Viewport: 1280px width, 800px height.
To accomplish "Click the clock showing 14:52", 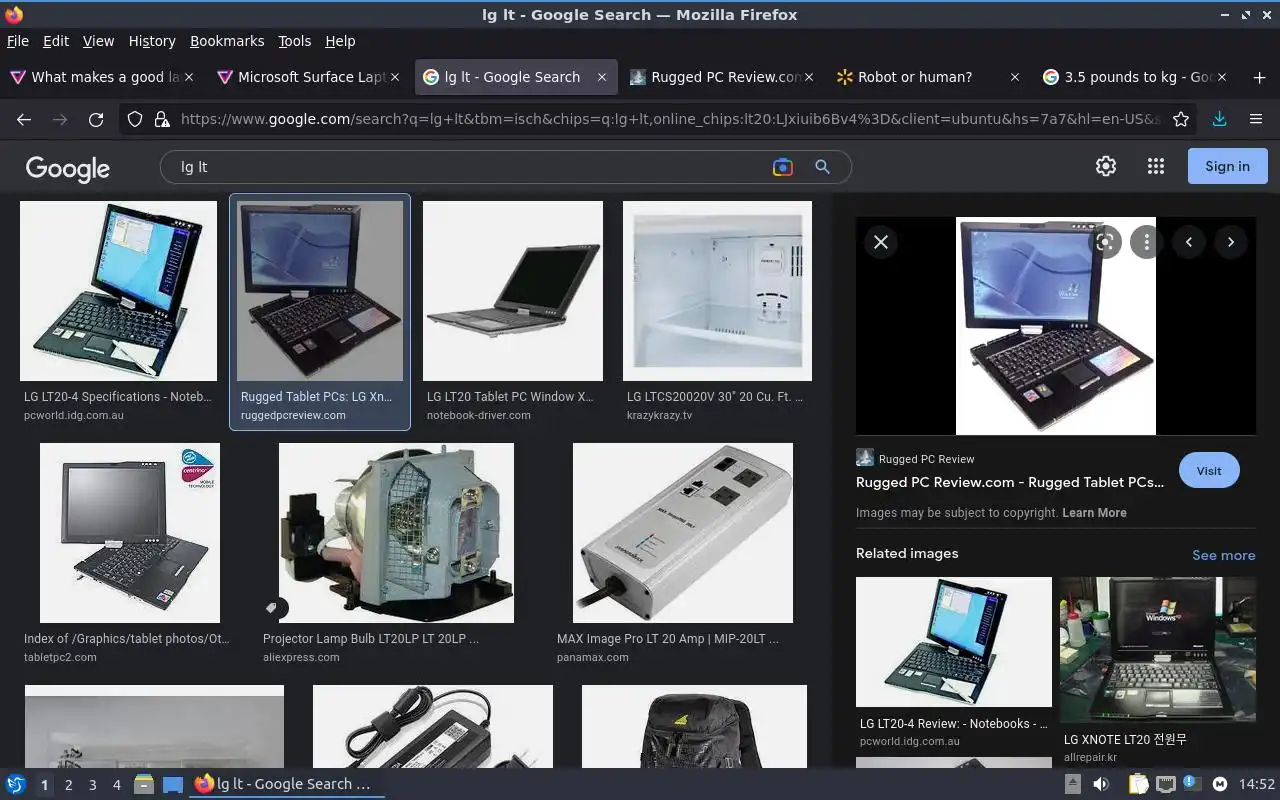I will pyautogui.click(x=1257, y=784).
